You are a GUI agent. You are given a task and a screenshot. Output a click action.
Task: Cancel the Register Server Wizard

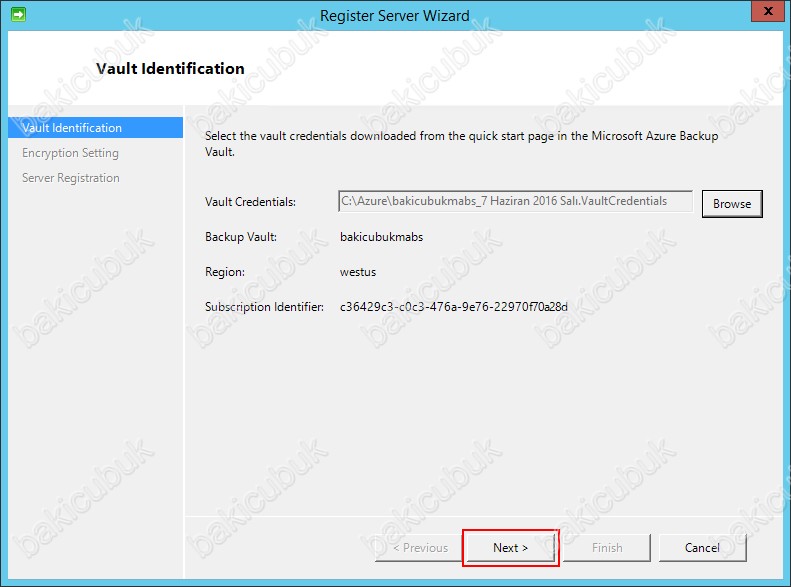click(702, 548)
